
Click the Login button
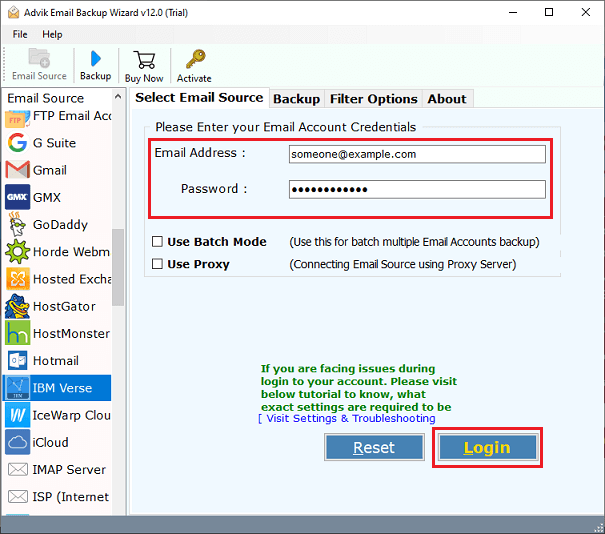[488, 448]
